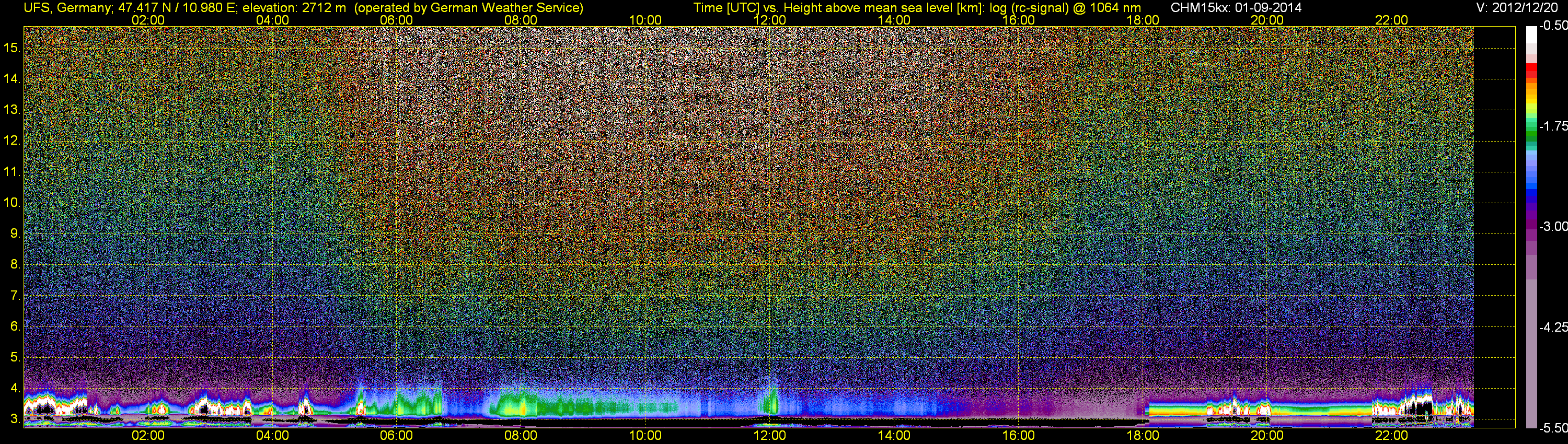1568x444 pixels.
Task: Select the "8." km height axis label
Action: click(x=15, y=265)
